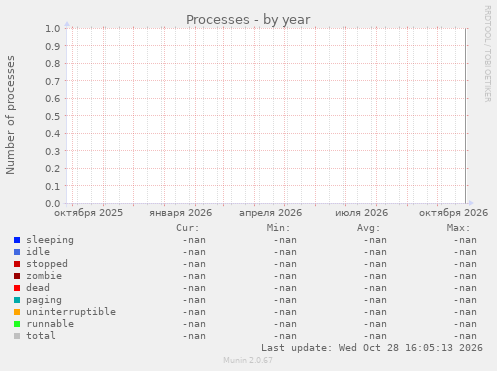
Task: Click the idle legend color swatch
Action: point(17,252)
